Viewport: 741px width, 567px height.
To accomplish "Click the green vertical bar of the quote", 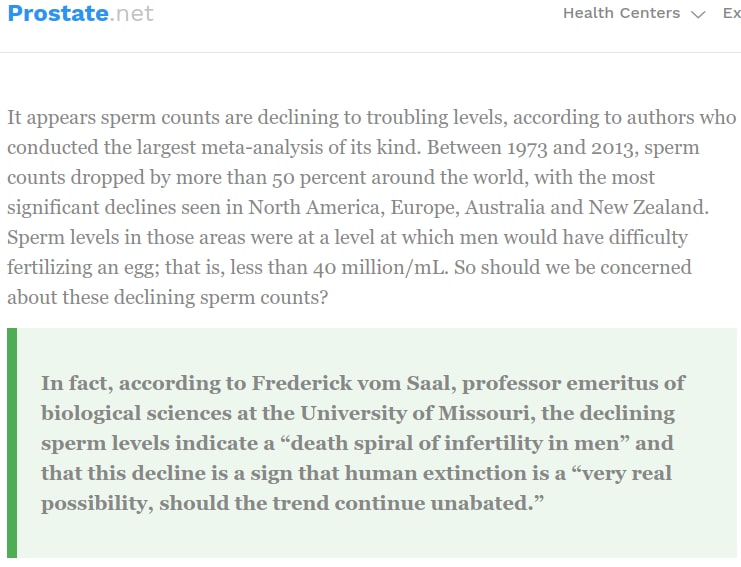I will [12, 443].
